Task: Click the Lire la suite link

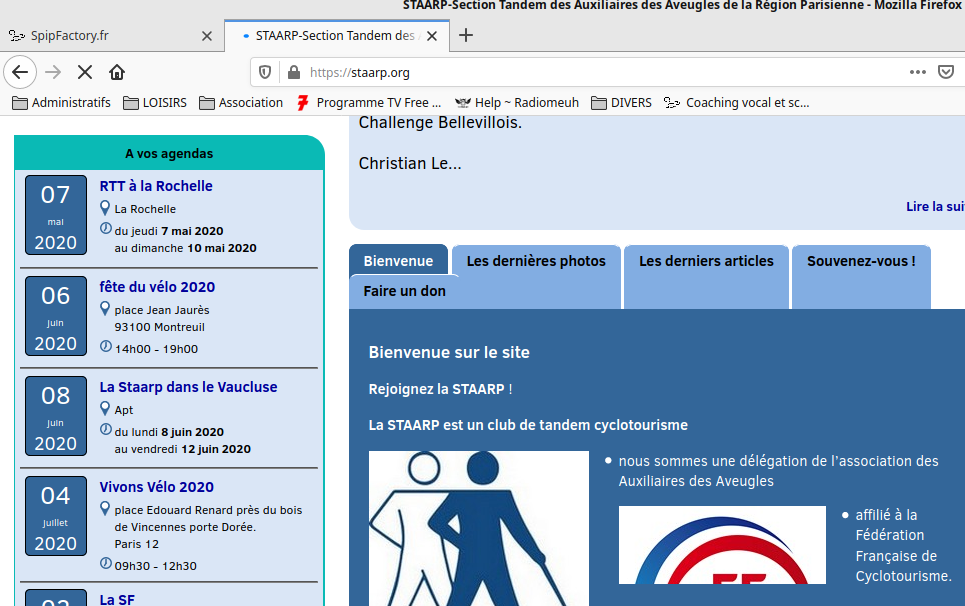Action: click(x=935, y=207)
